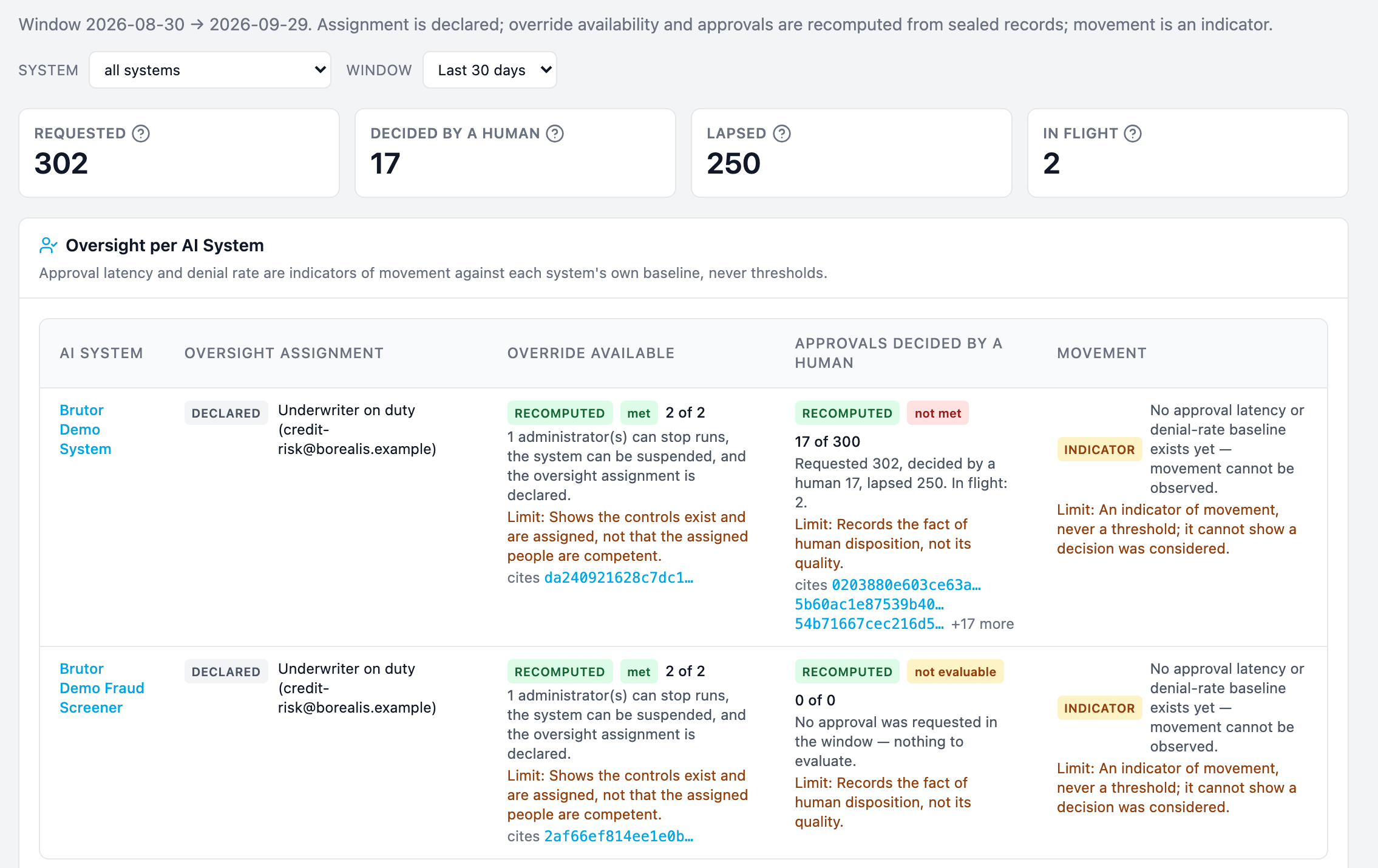Open the Brutor Demo System link
Screen dimensions: 1378x868
[85, 430]
